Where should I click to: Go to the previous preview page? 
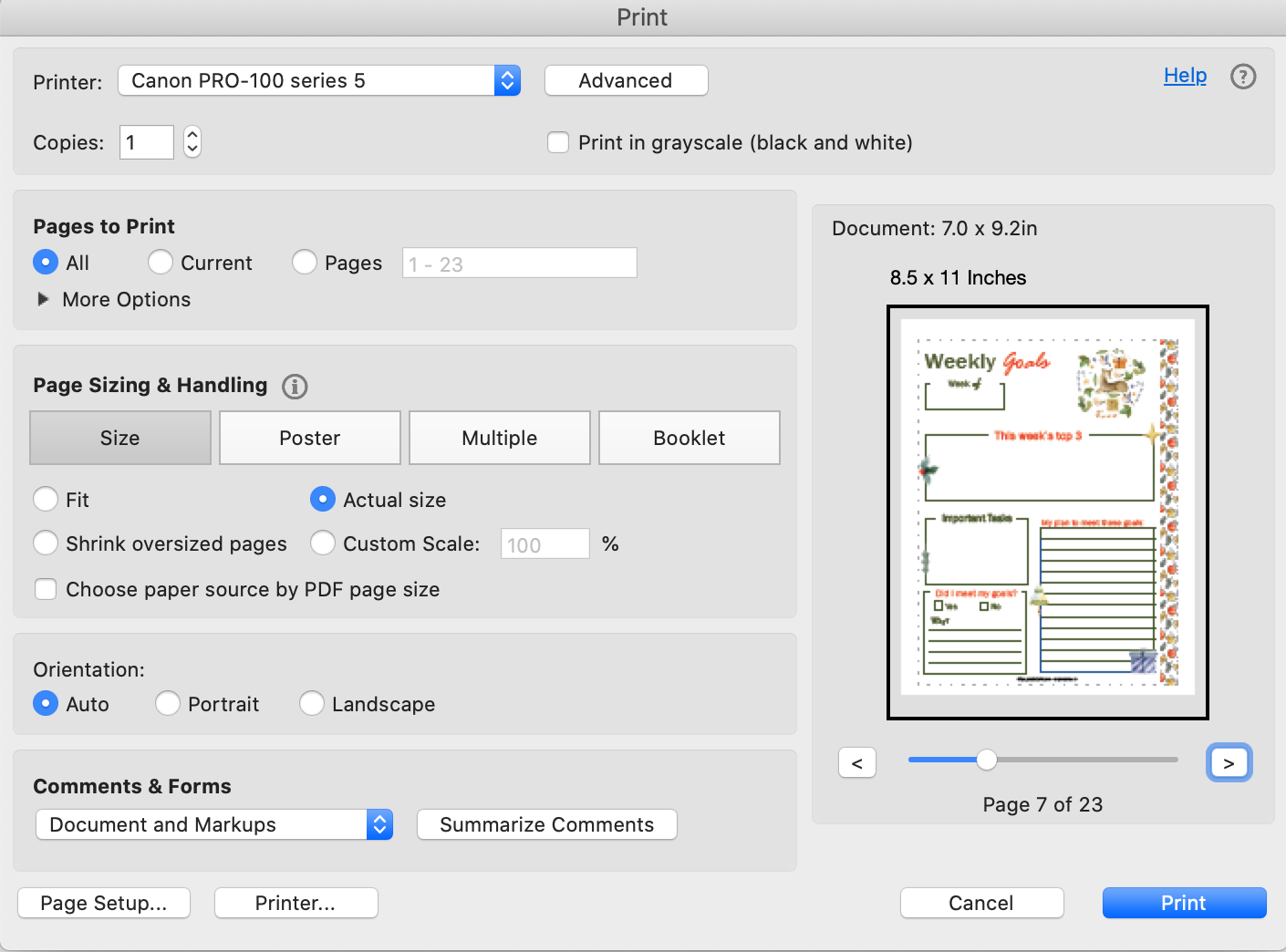tap(856, 763)
